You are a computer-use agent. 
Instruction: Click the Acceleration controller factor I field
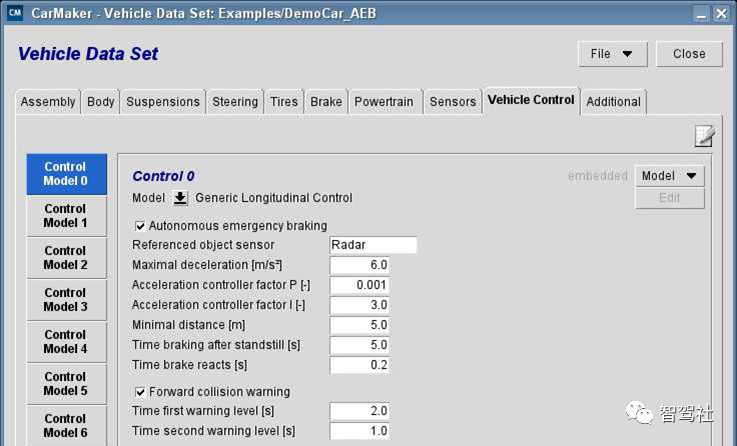pos(360,305)
